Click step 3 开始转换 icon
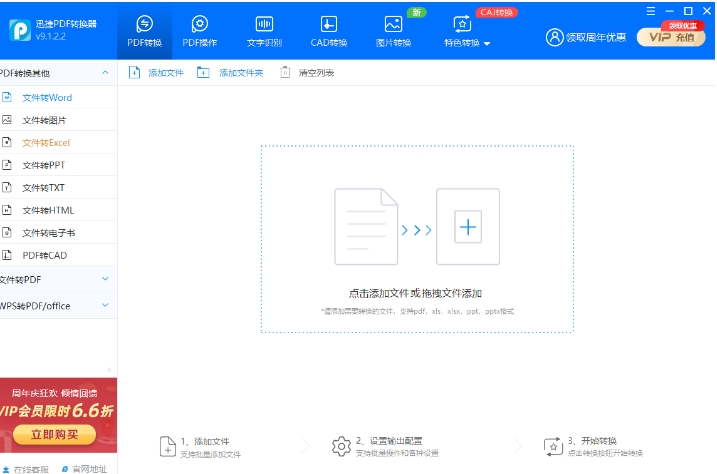Screen dimensions: 717x474 (553, 446)
